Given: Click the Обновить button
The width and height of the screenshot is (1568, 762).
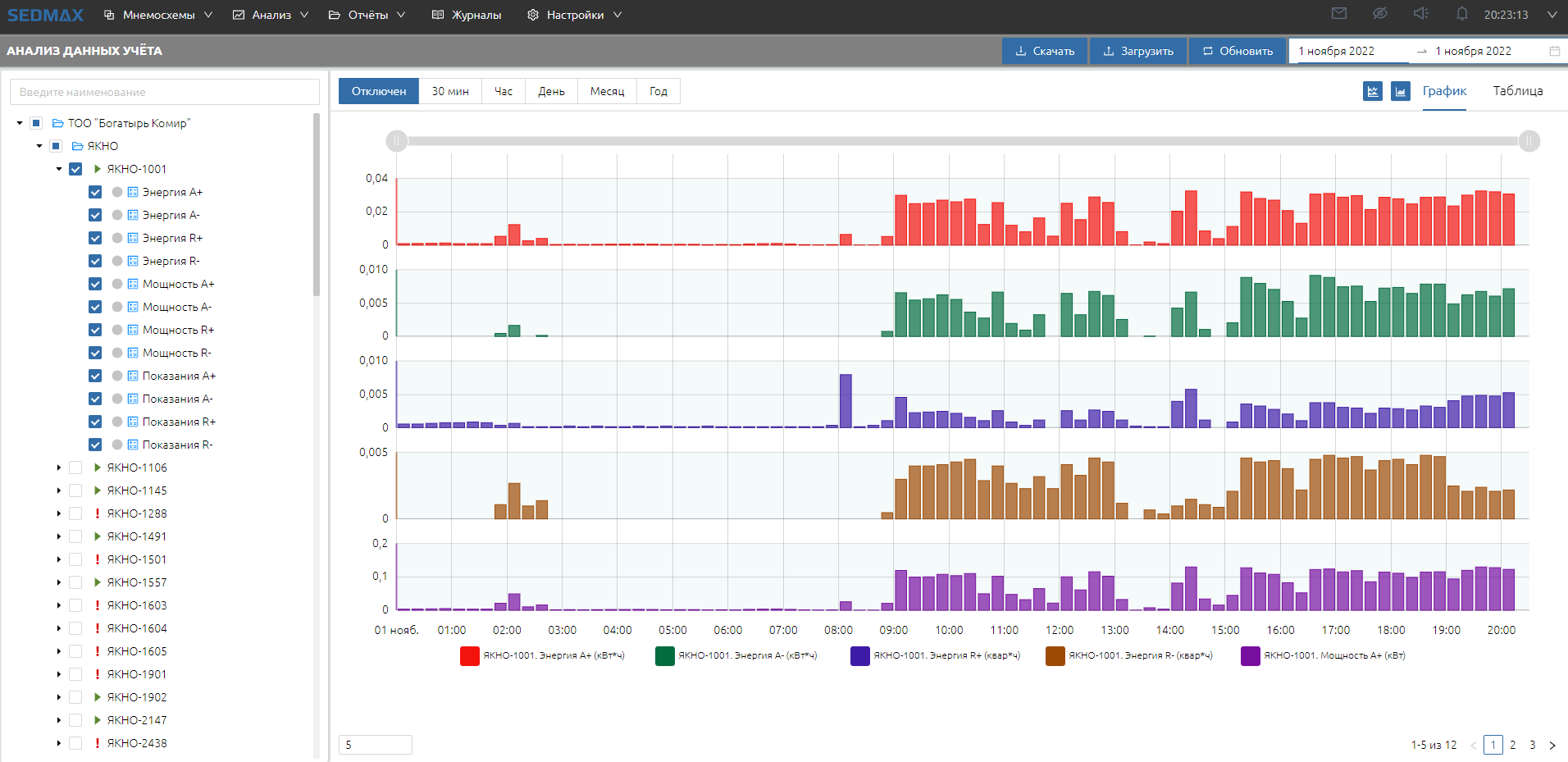Looking at the screenshot, I should tap(1238, 51).
